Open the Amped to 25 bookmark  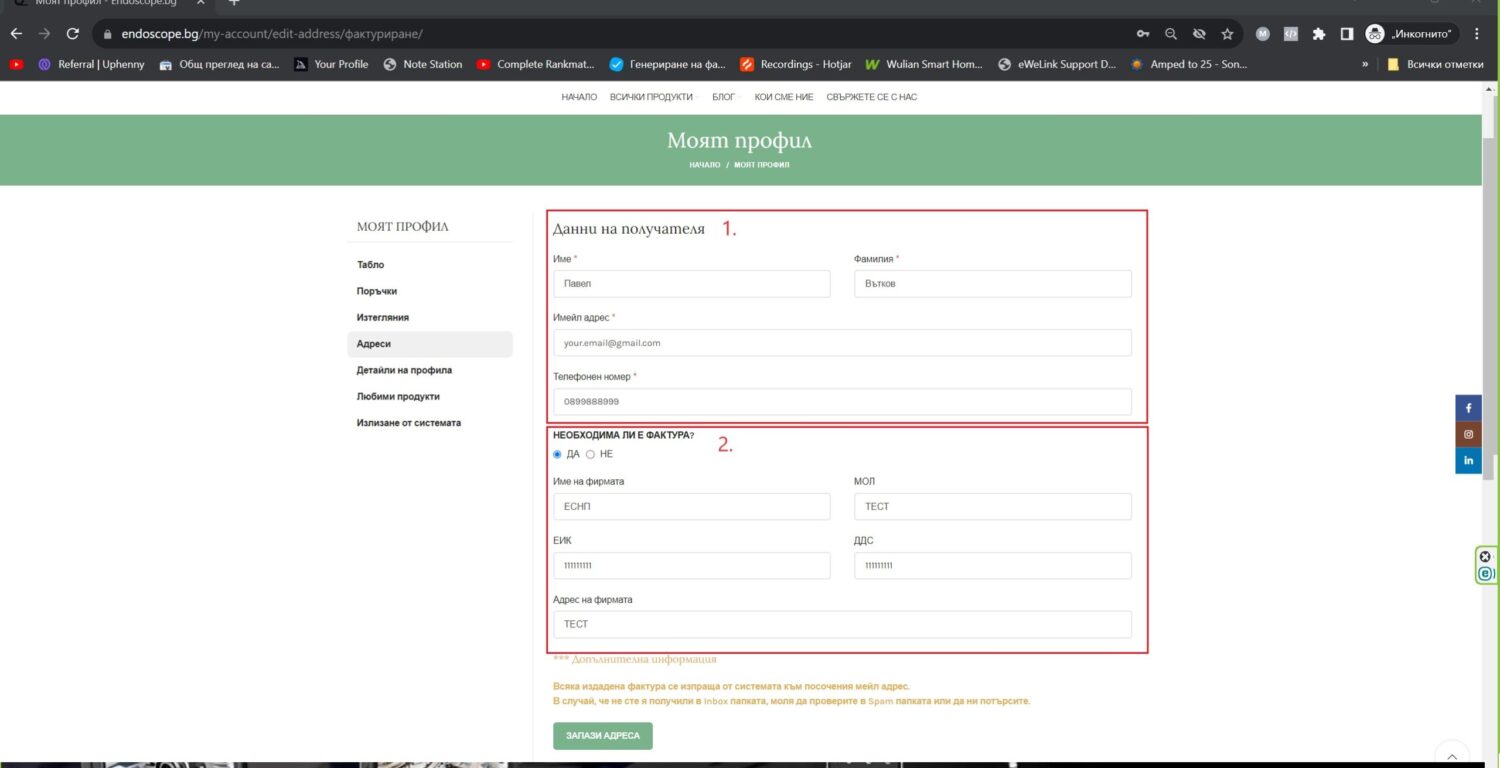pos(1189,64)
